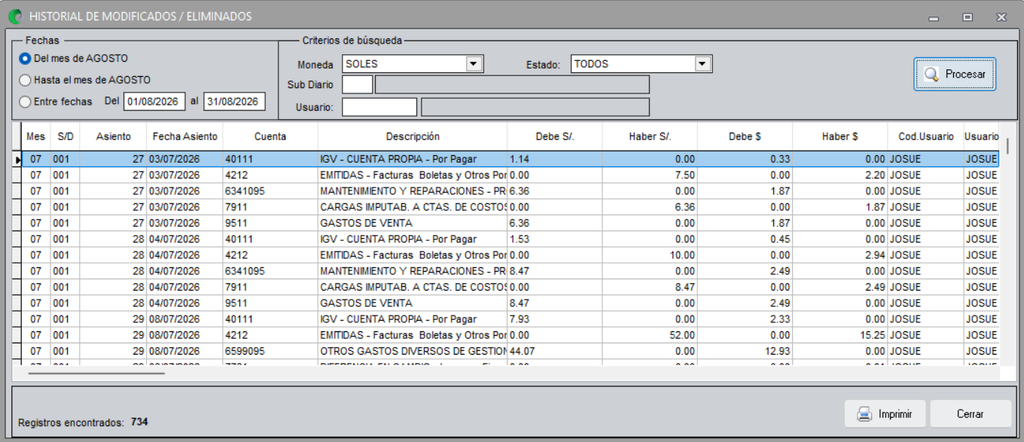The height and width of the screenshot is (442, 1024).
Task: Click the 'Mes' column header
Action: point(36,136)
